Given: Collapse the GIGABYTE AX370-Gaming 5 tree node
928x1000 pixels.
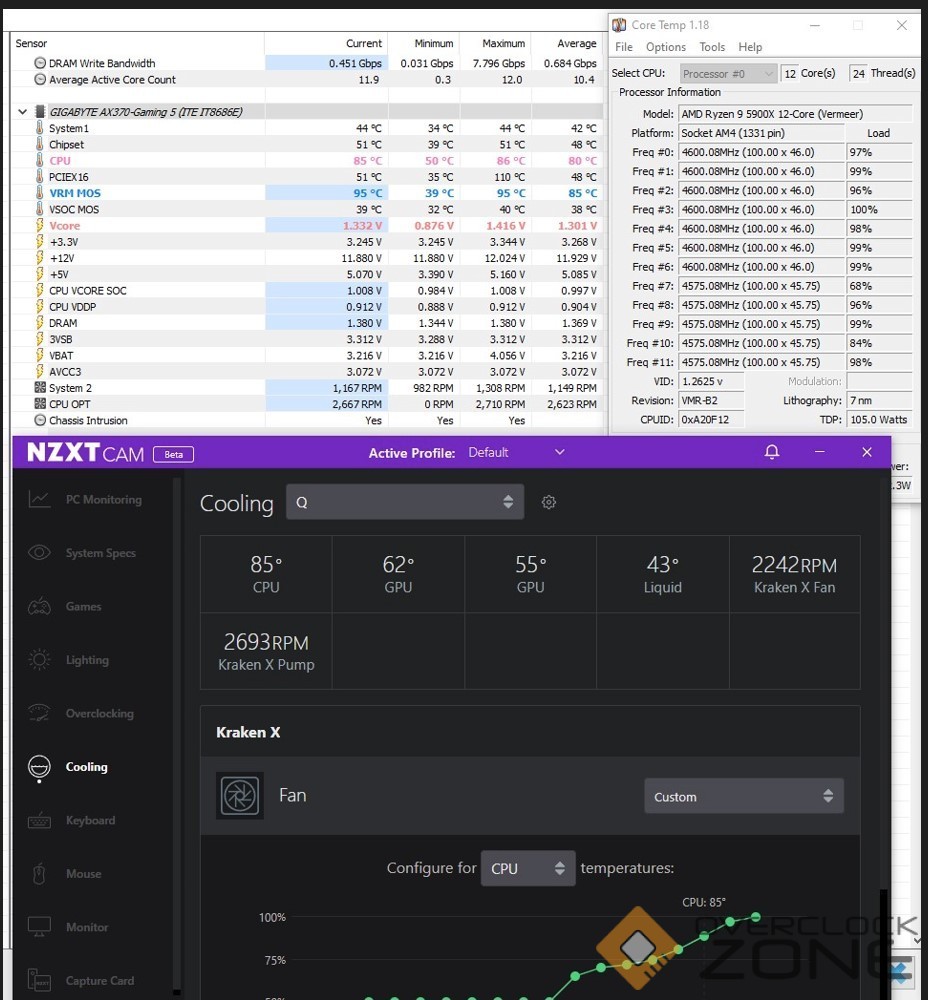Looking at the screenshot, I should click(x=22, y=112).
